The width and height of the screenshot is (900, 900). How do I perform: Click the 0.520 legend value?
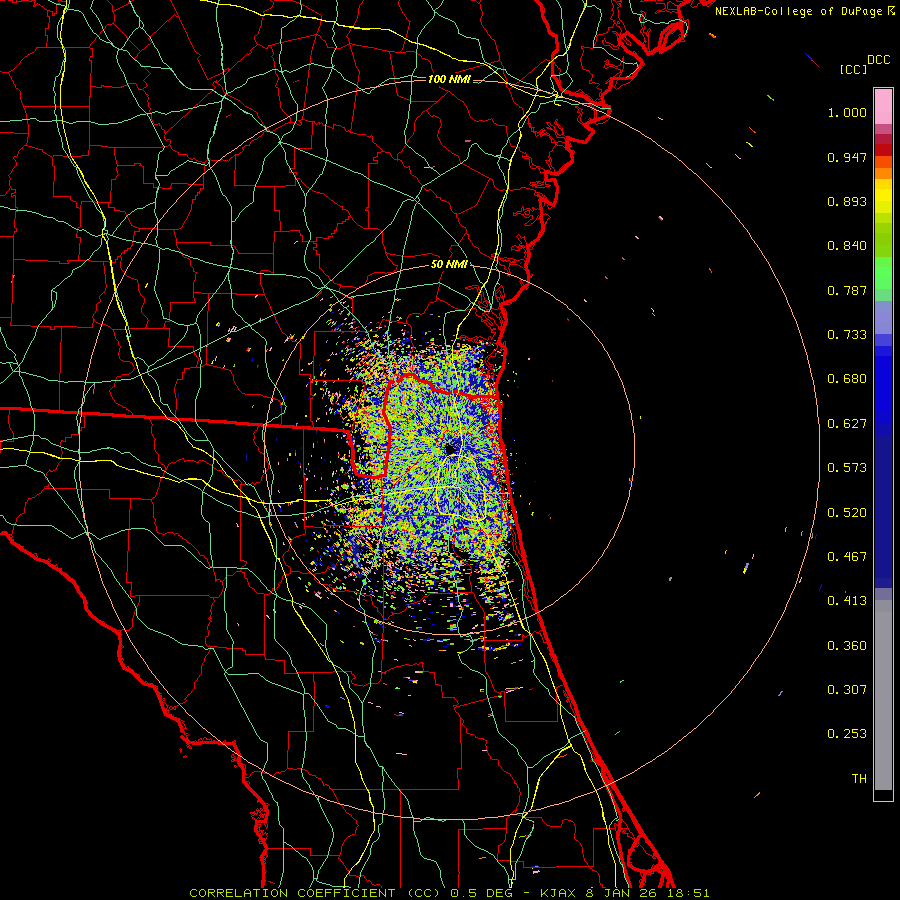847,513
